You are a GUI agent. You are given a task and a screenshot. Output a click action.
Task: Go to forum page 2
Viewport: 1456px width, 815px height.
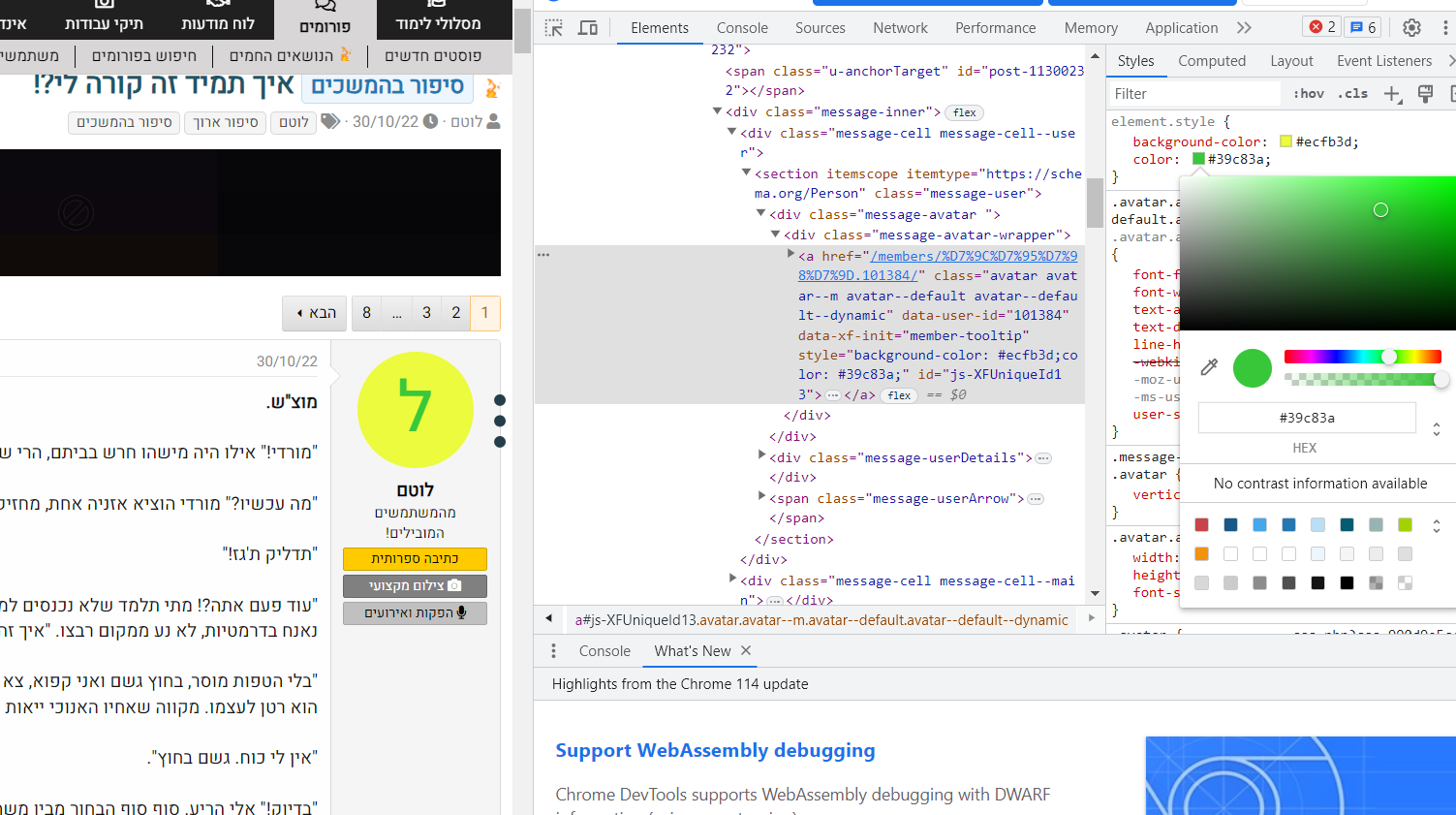pyautogui.click(x=456, y=313)
